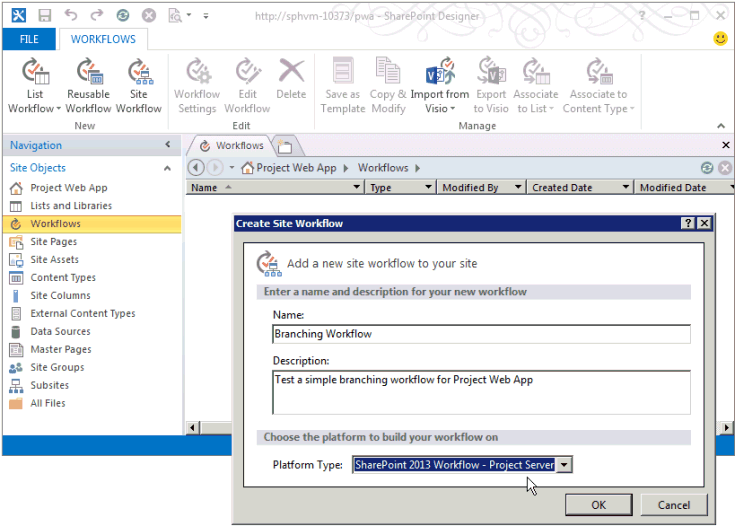Screen dimensions: 735x526
Task: Click the workflow Name text field
Action: tap(480, 334)
